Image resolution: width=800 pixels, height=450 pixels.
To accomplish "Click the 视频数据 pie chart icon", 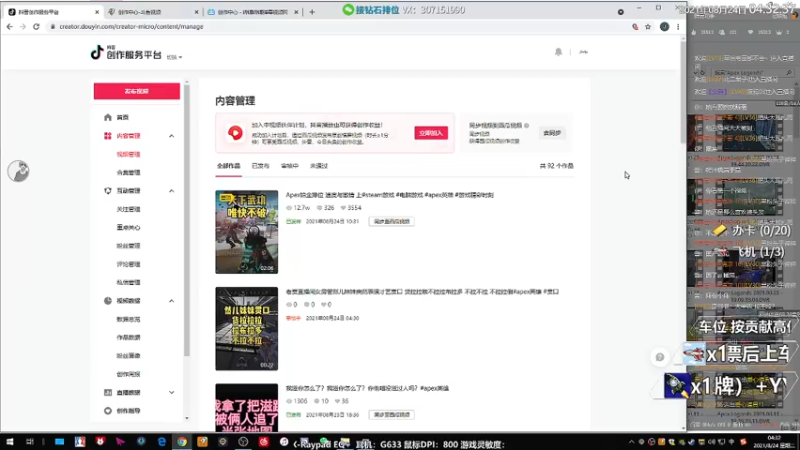I will coord(108,301).
